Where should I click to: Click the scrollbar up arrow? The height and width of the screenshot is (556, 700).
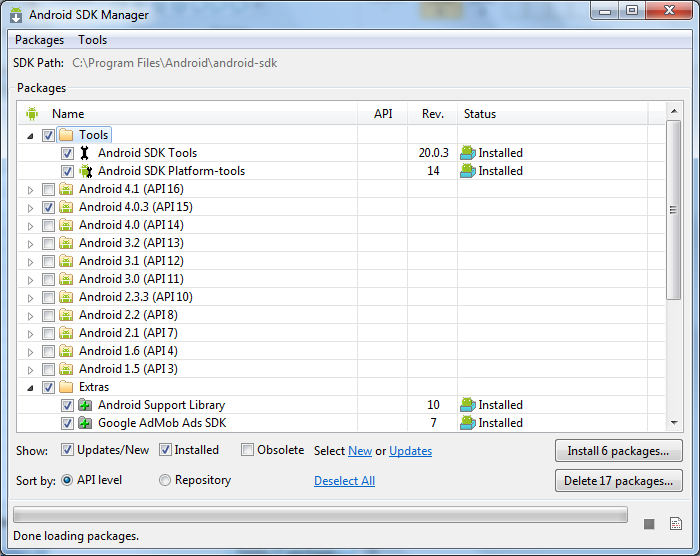674,111
